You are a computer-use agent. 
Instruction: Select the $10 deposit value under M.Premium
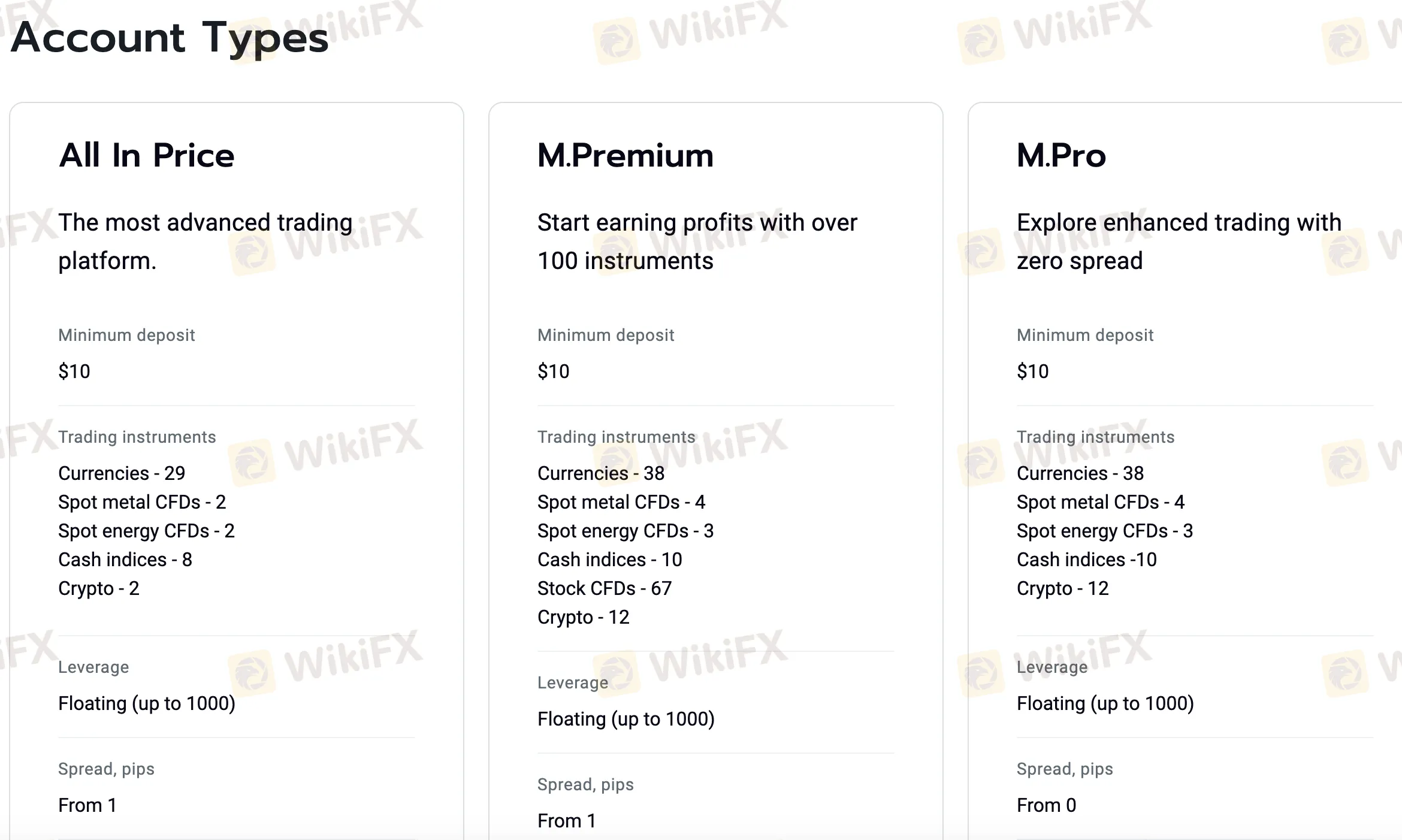[553, 371]
